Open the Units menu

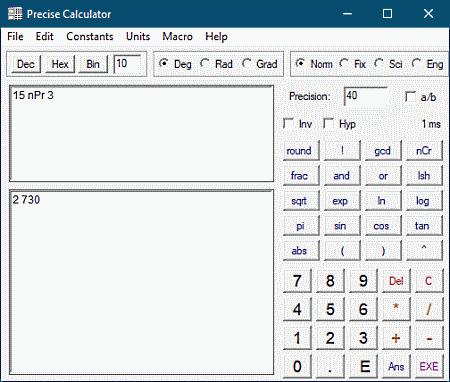[138, 36]
